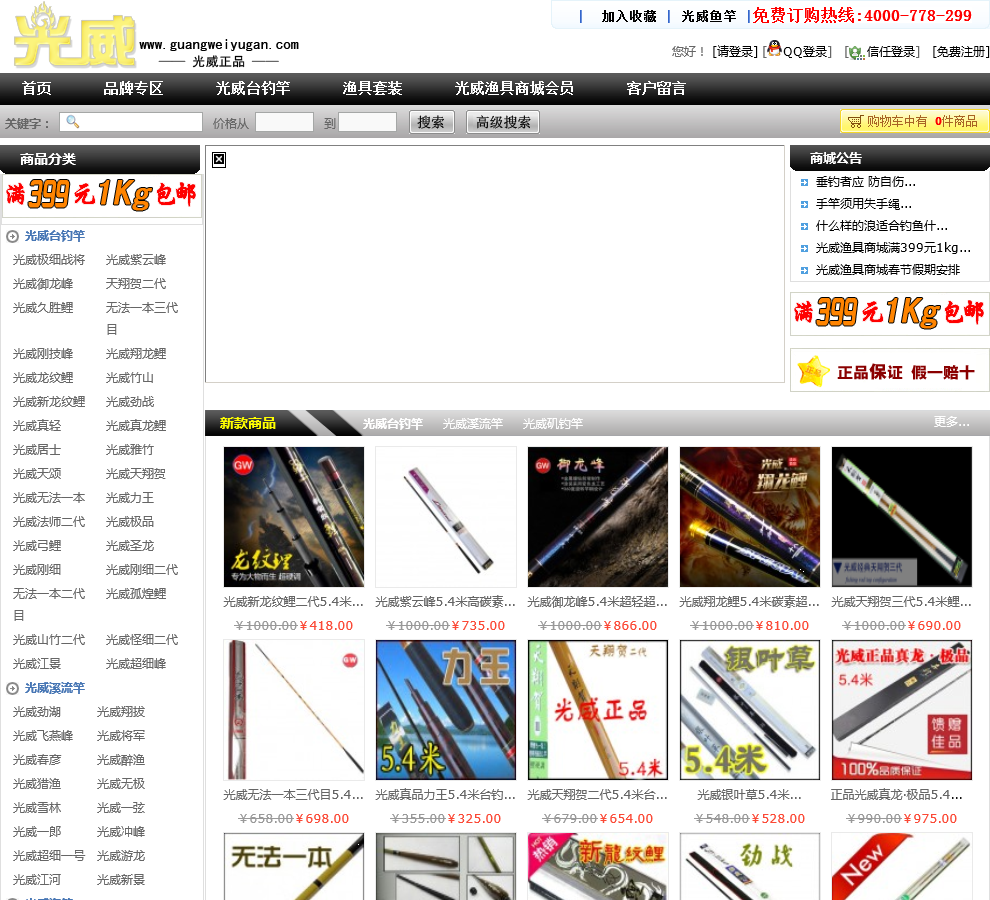Select 天翔贺二代 in the category list
Screen dimensions: 990x900
tap(136, 284)
